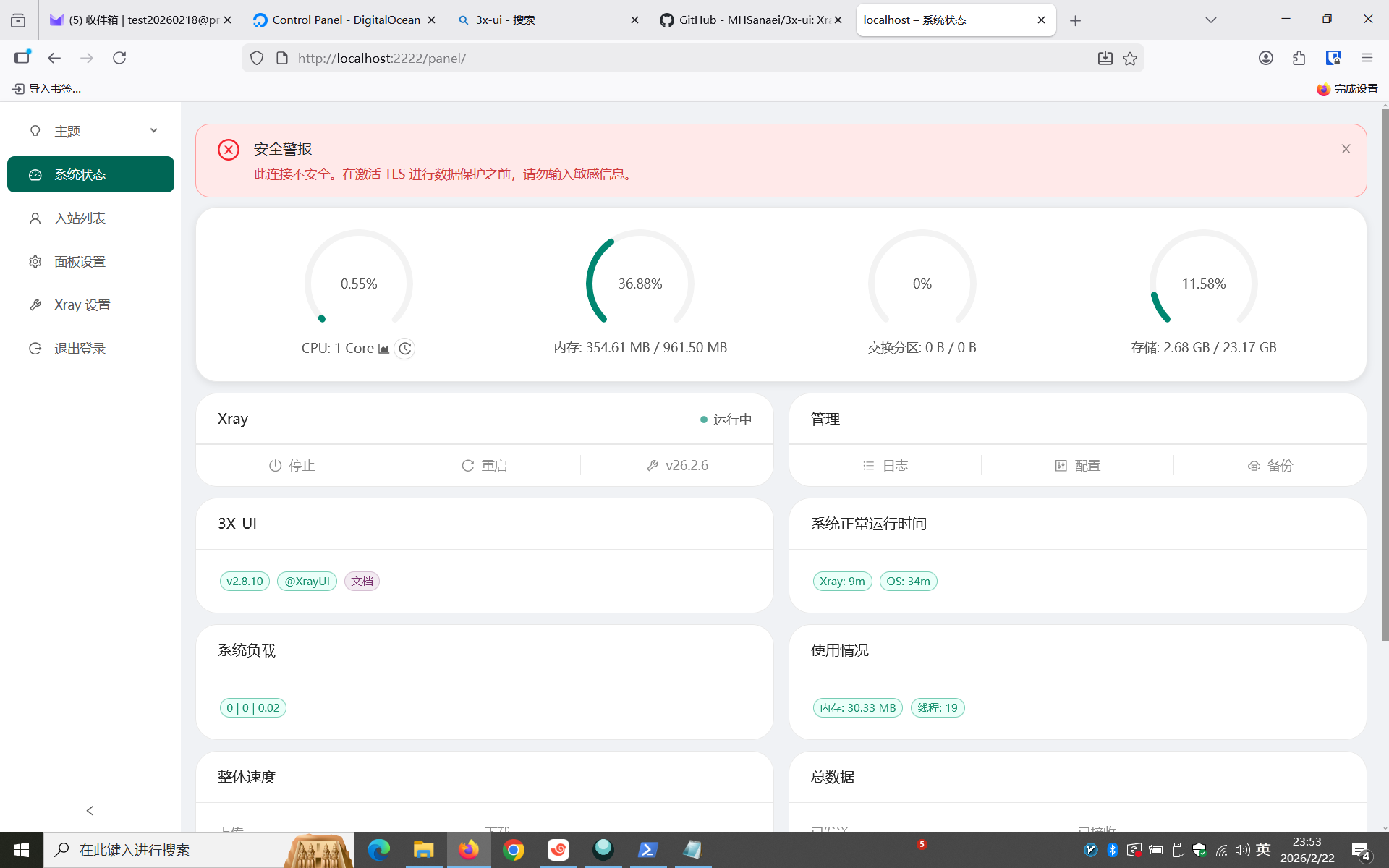Go to 入站列表 in sidebar

[80, 218]
